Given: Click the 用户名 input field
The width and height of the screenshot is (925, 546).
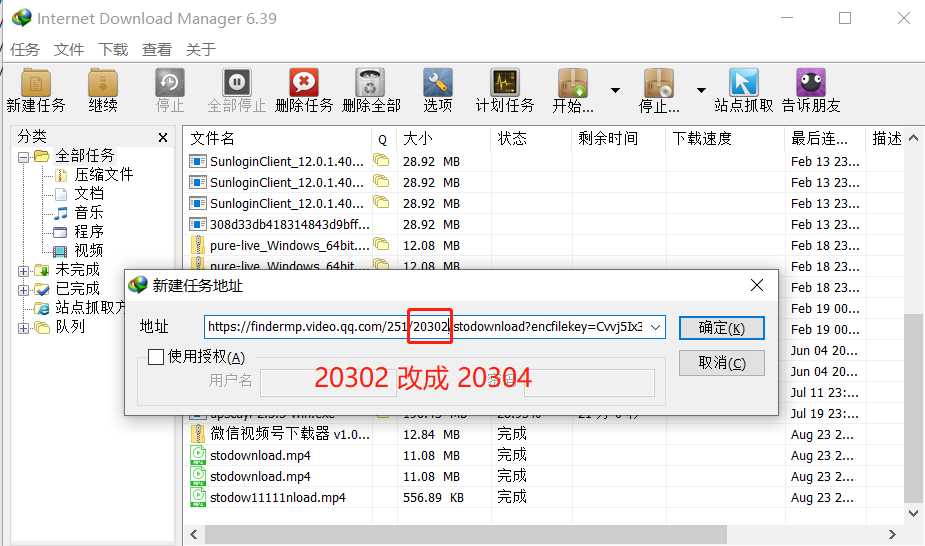Looking at the screenshot, I should tap(328, 383).
